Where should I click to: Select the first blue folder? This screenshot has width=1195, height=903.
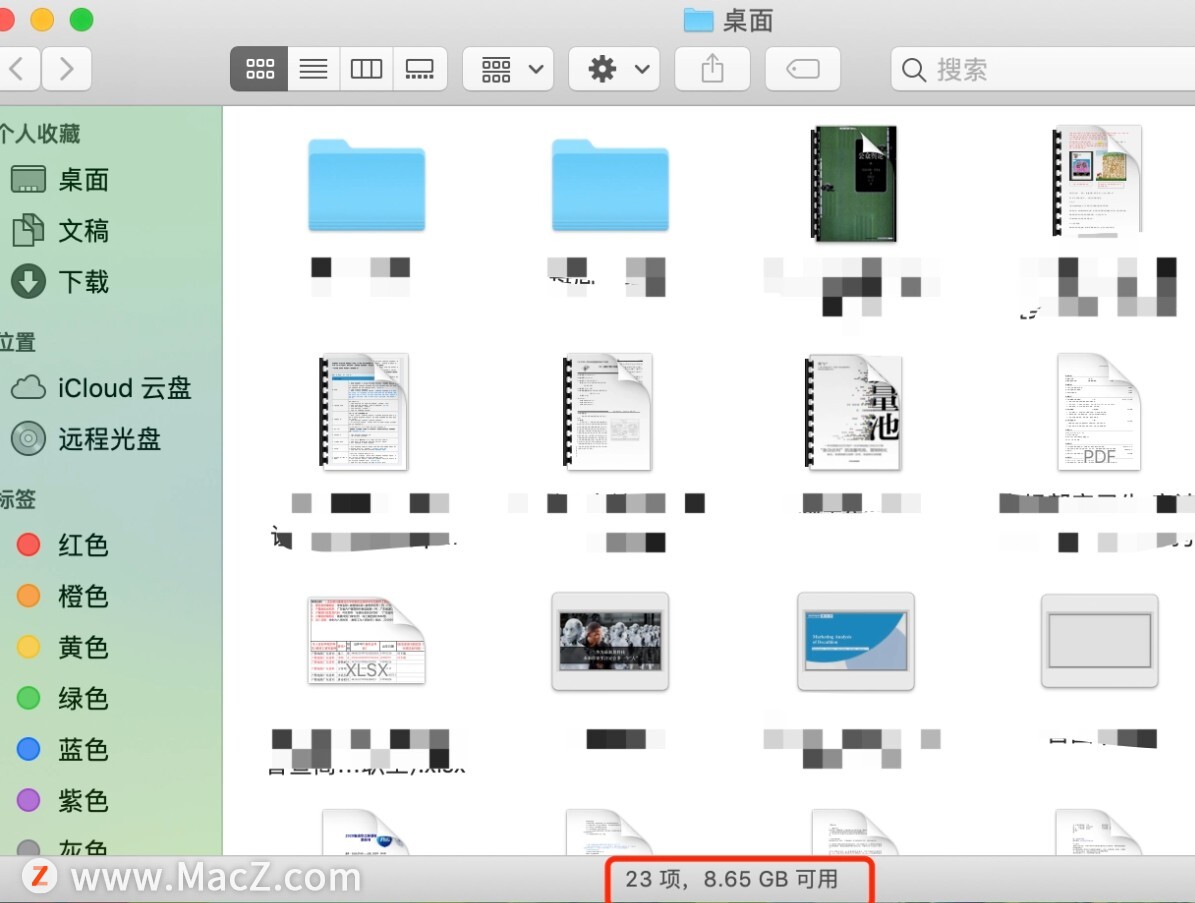tap(367, 185)
